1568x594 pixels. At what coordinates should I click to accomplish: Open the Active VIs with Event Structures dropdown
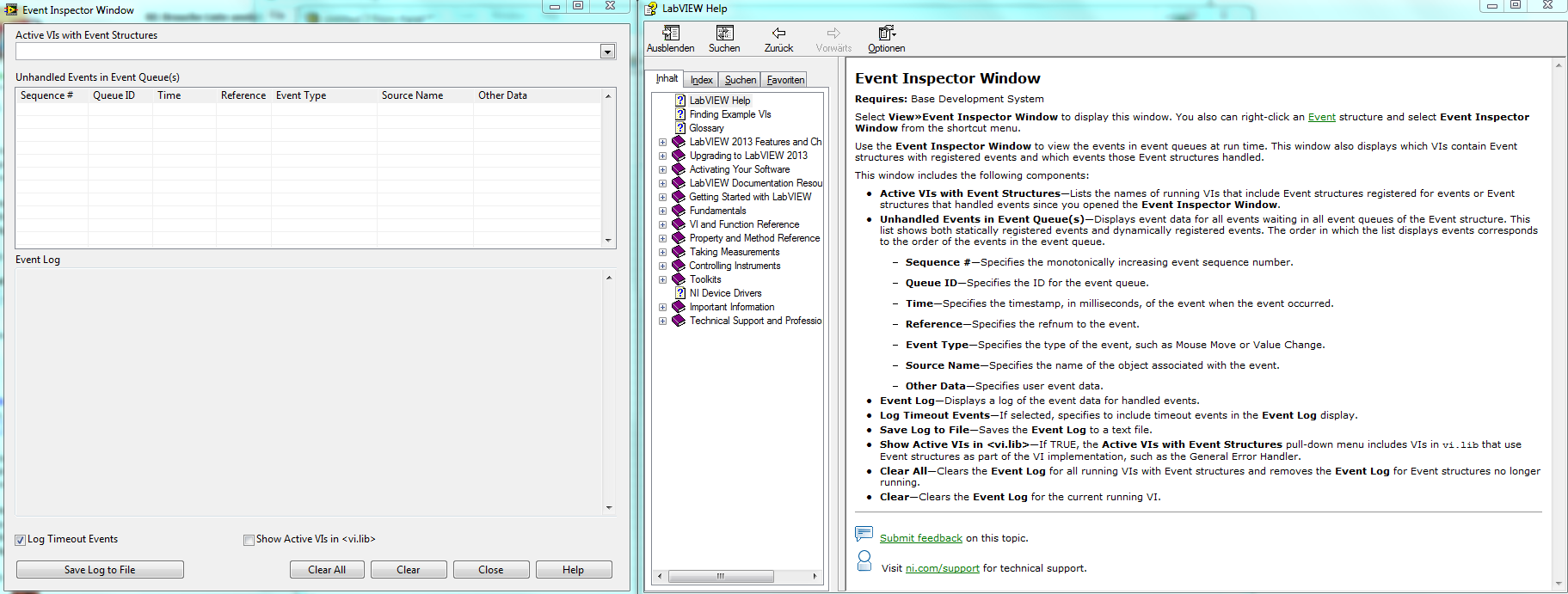(607, 52)
